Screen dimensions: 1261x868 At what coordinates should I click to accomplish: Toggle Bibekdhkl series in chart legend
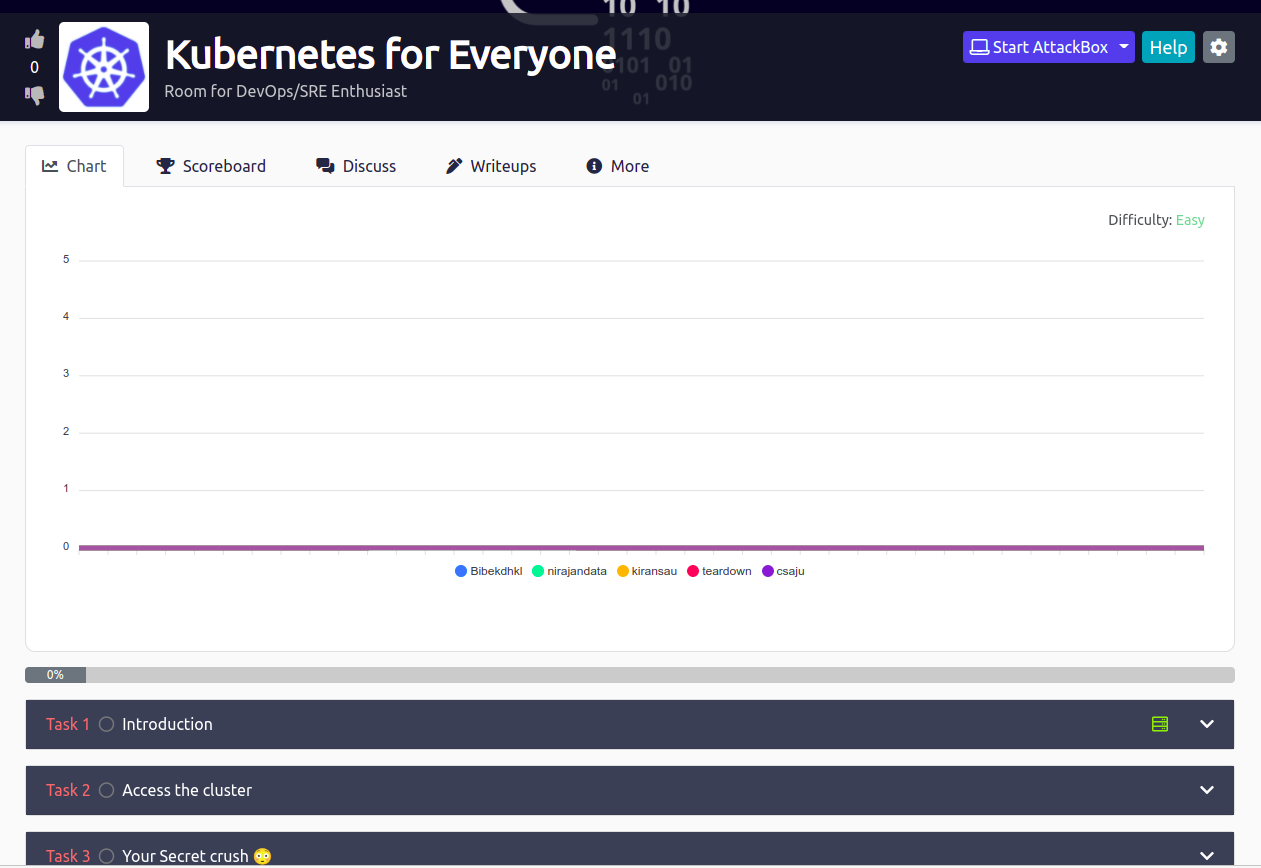(x=489, y=571)
